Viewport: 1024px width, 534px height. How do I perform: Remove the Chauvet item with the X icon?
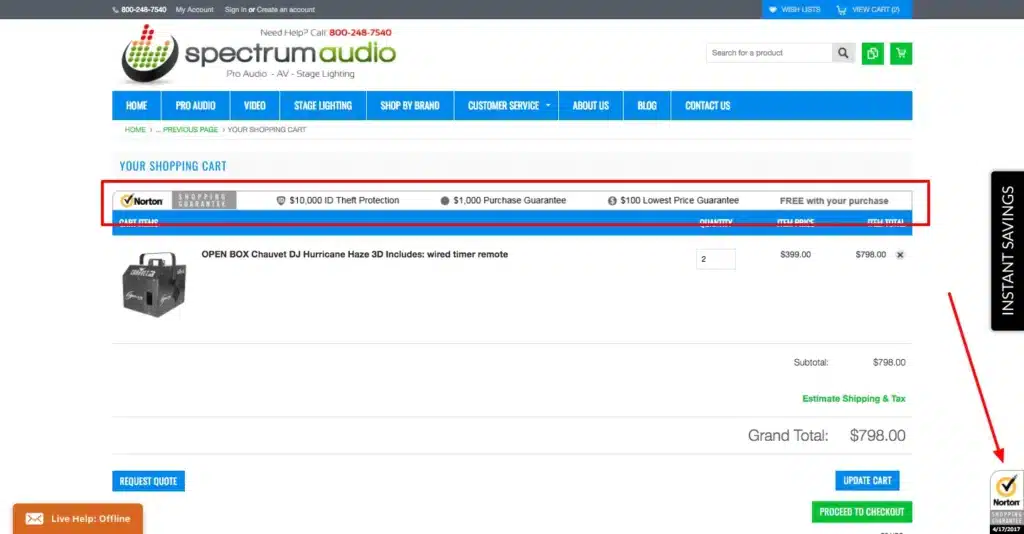pyautogui.click(x=900, y=255)
